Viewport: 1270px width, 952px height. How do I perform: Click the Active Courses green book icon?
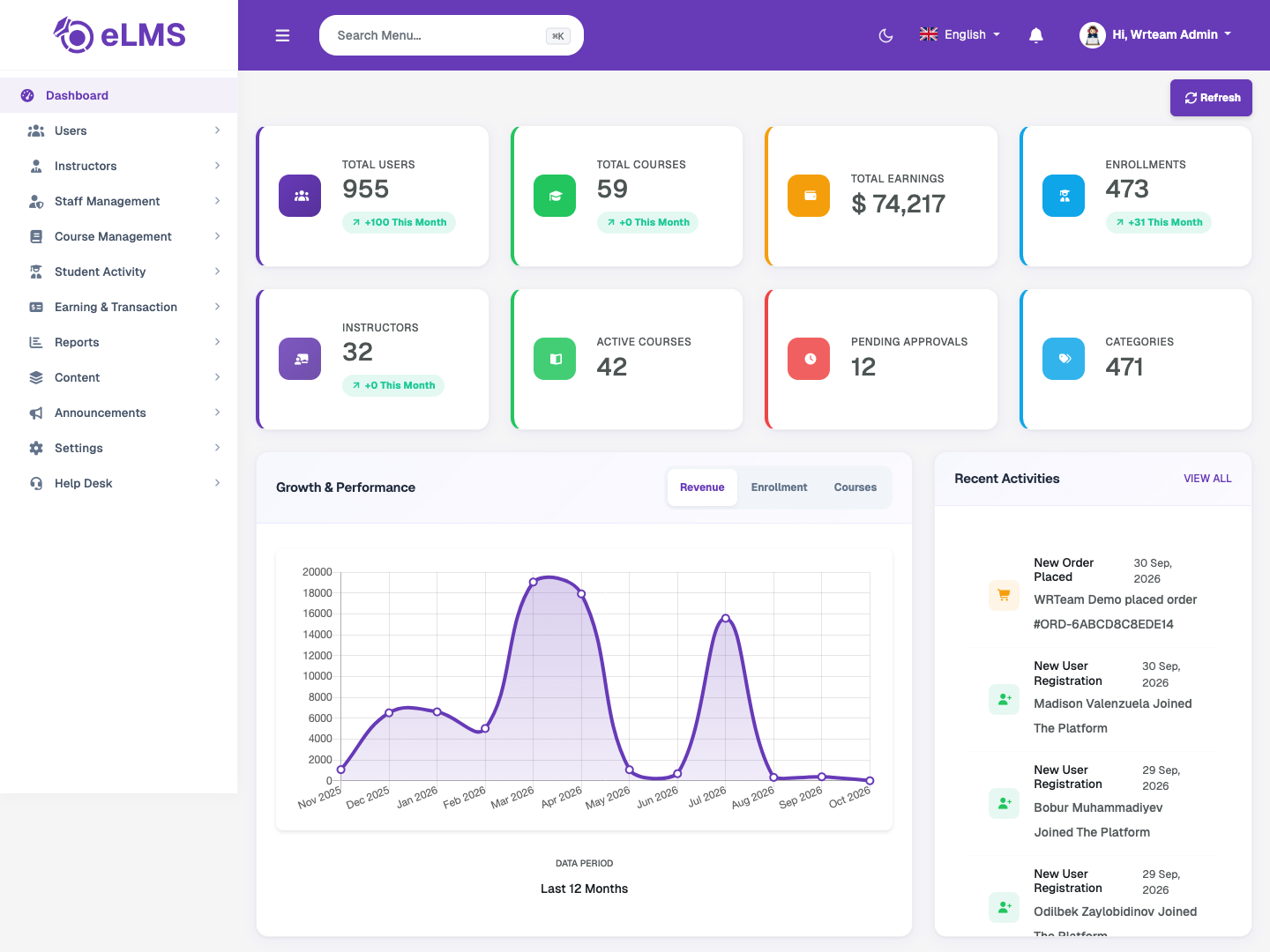(555, 359)
